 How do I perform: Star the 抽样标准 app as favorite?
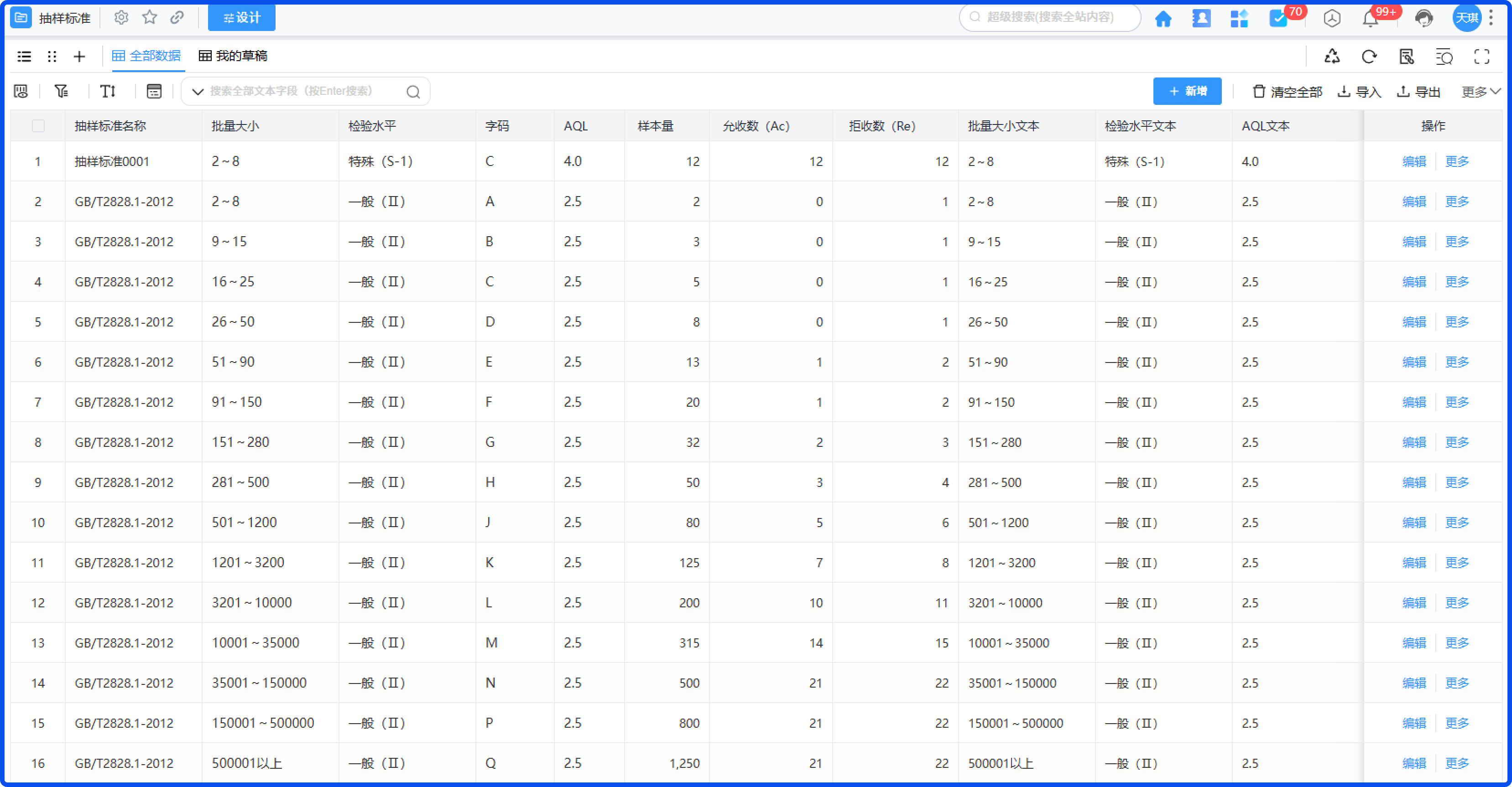150,18
